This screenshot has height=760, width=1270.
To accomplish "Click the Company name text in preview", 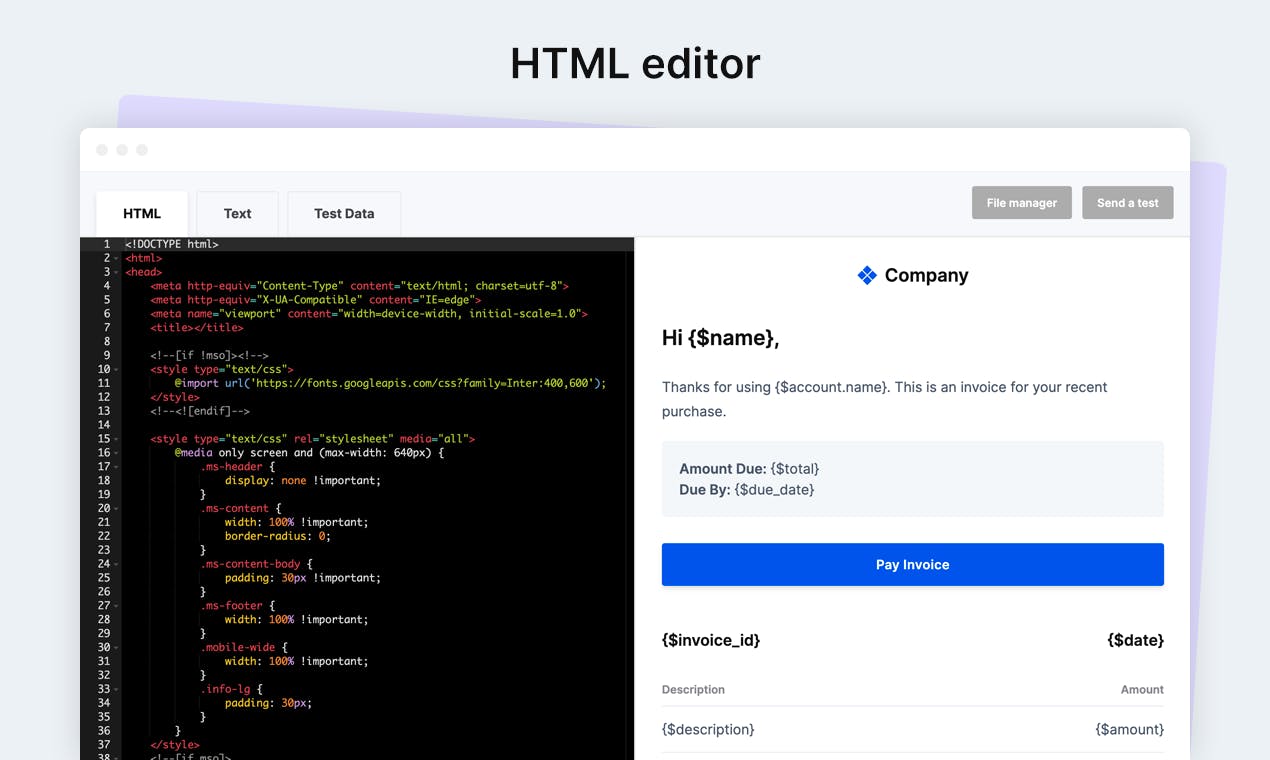I will tap(926, 275).
